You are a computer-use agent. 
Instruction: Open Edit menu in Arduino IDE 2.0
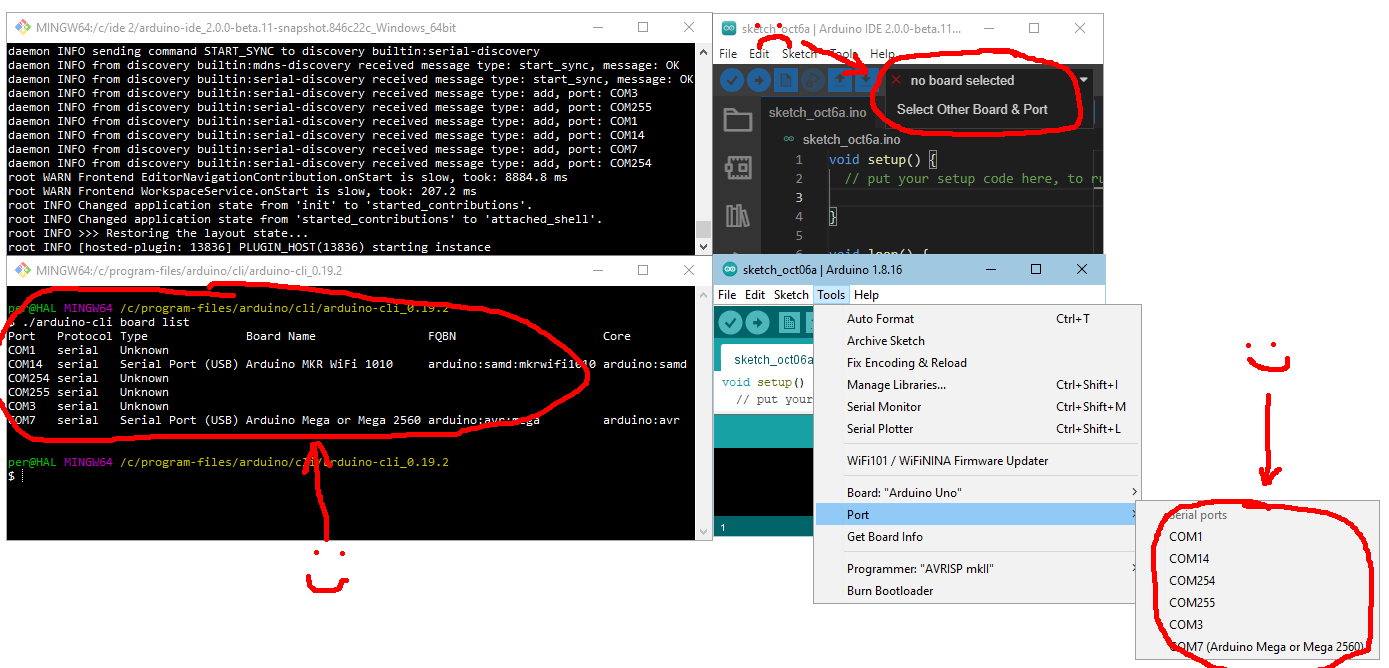pos(759,54)
